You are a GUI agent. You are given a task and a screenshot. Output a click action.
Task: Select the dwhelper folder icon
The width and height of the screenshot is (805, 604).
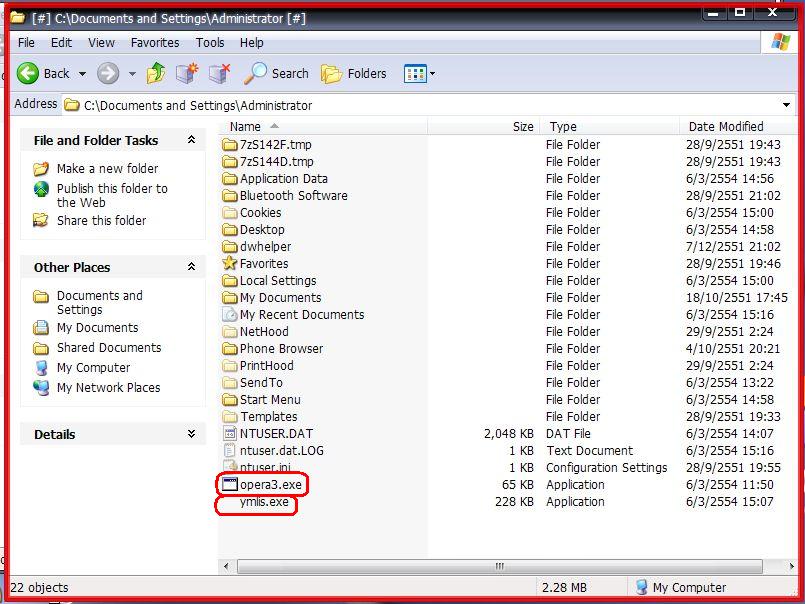tap(230, 247)
